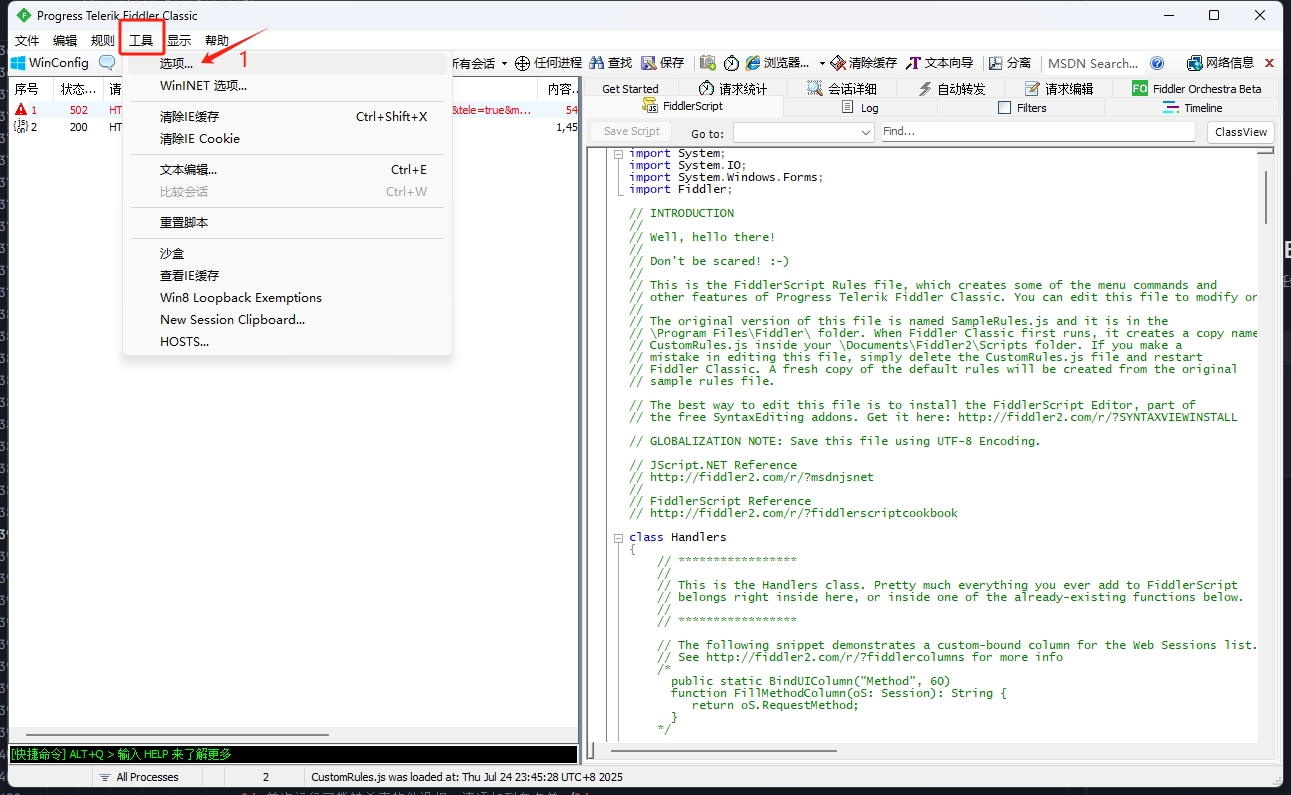This screenshot has height=795, width=1291.
Task: Open the browser dropdown arrow
Action: coord(822,63)
